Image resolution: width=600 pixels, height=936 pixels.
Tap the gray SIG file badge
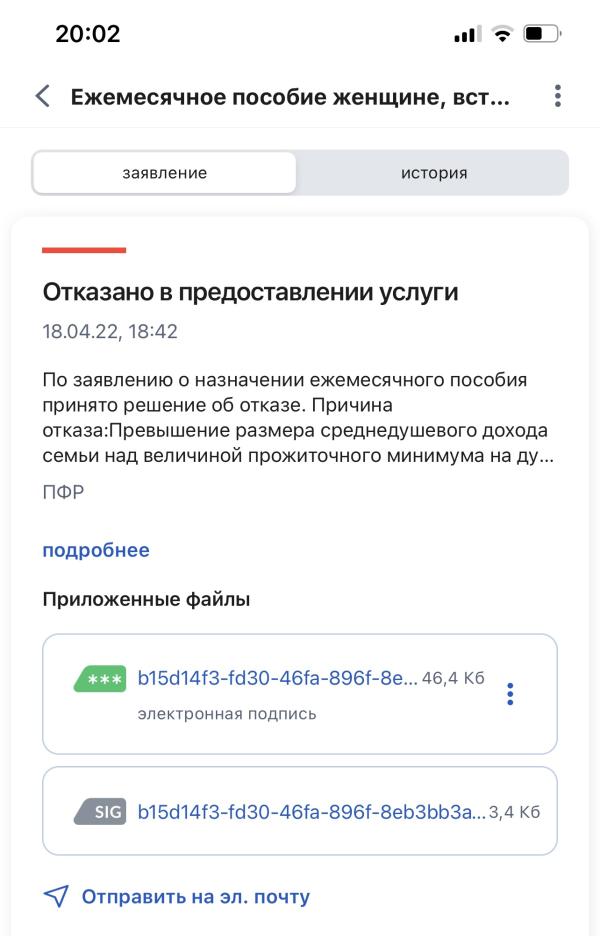(100, 812)
